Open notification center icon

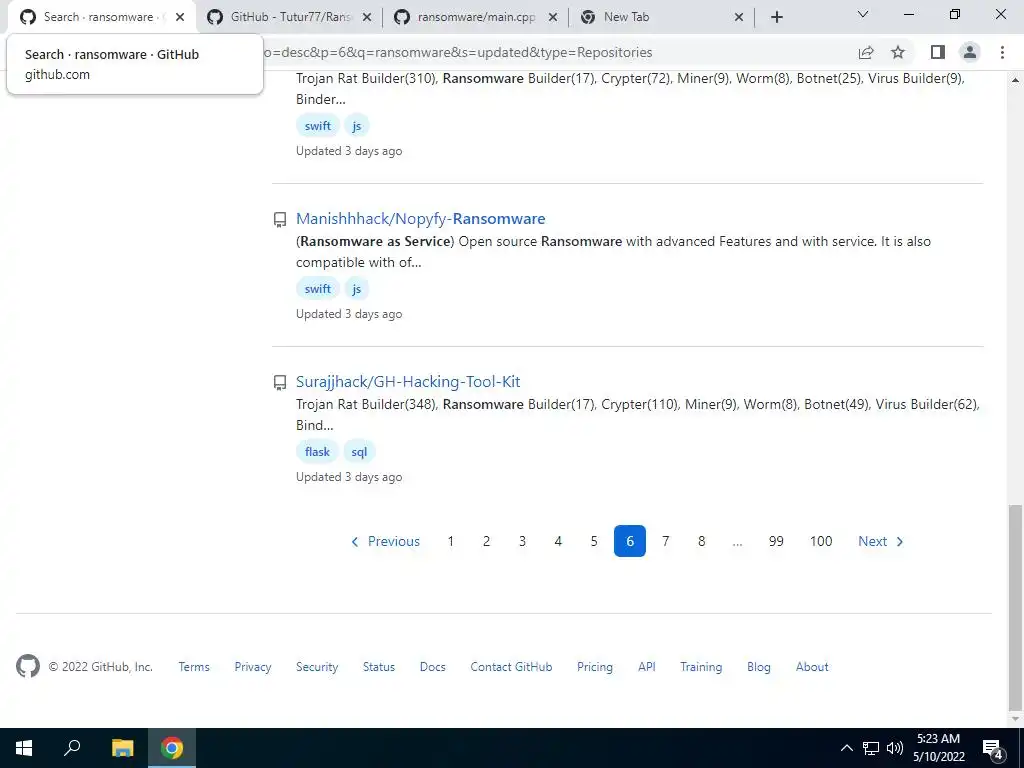click(993, 749)
